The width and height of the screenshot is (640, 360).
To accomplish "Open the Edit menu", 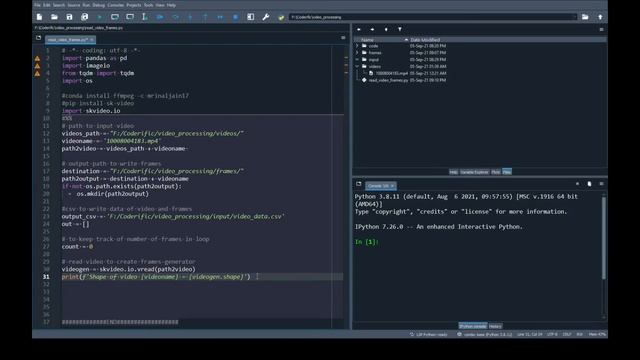I will pos(47,5).
